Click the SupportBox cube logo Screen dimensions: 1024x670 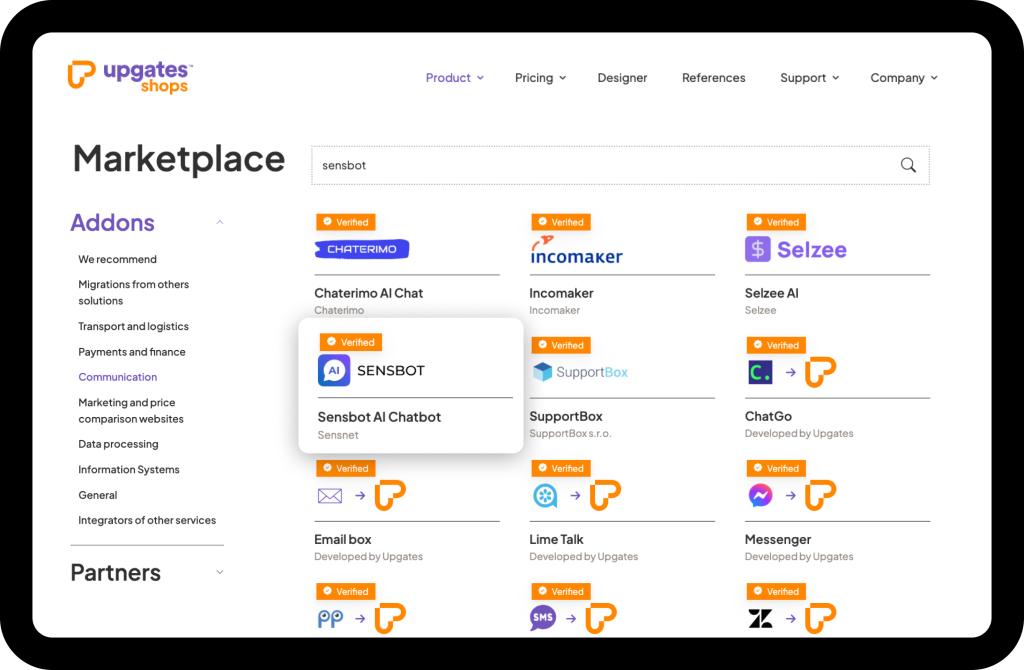click(x=542, y=372)
